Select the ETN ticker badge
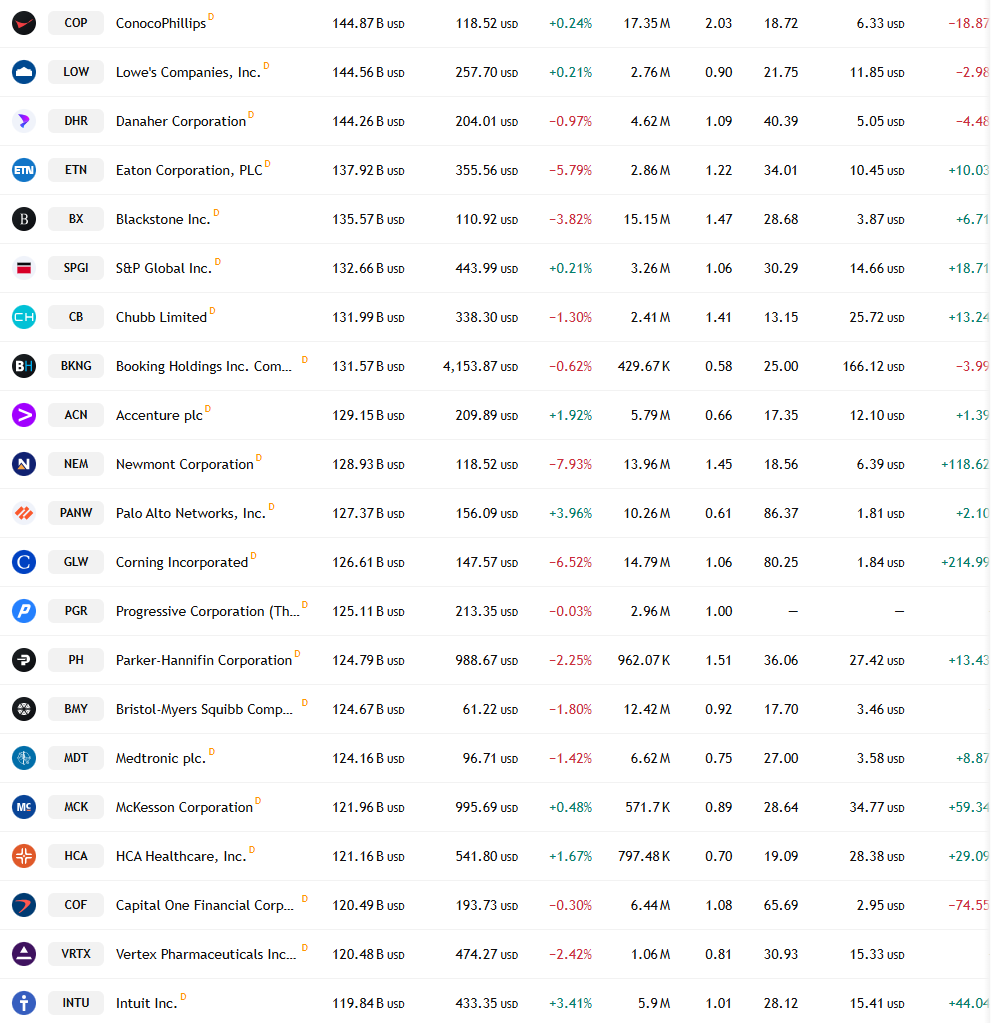The height and width of the screenshot is (1023, 991). [x=76, y=170]
